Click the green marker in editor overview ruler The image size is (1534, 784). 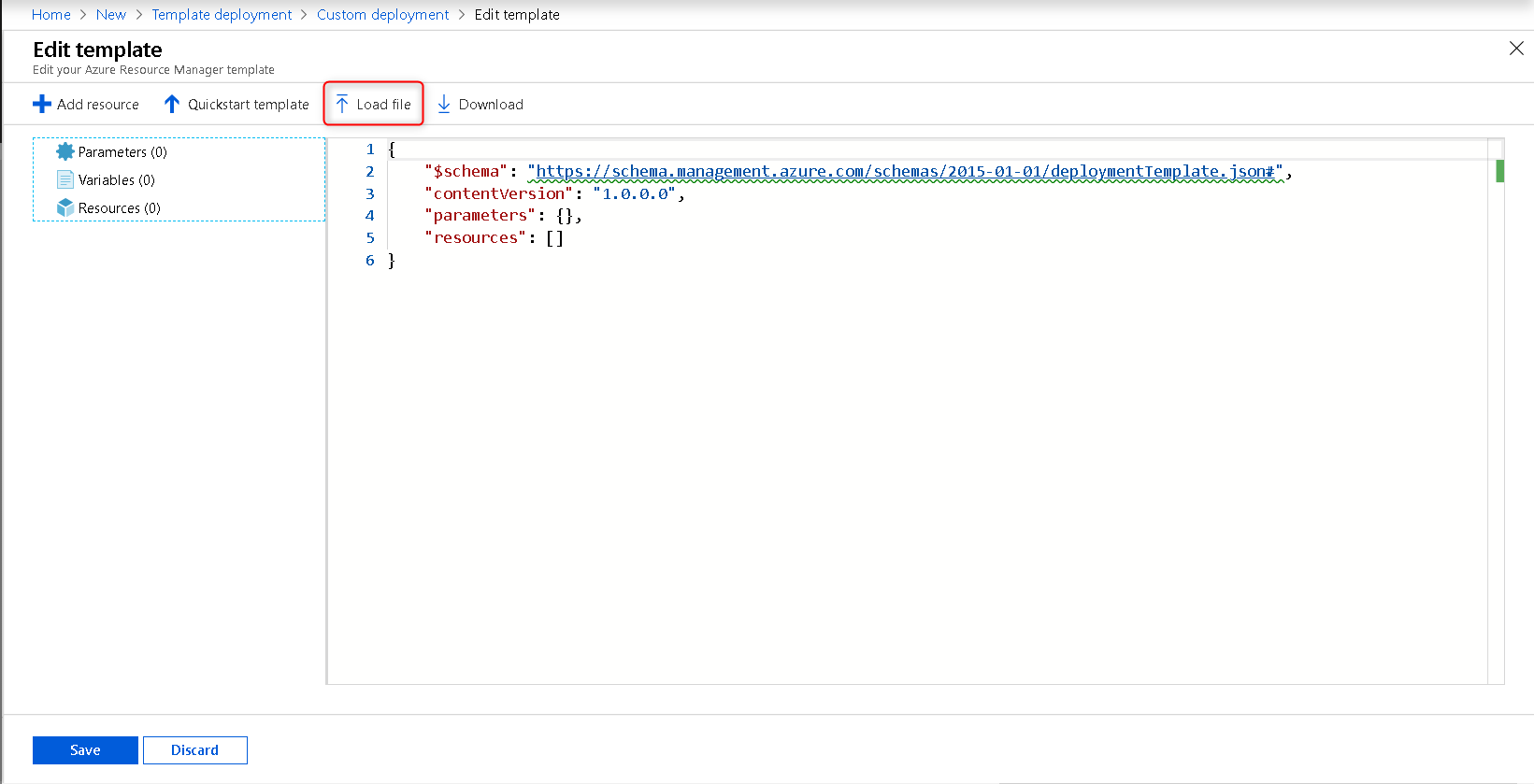1499,171
